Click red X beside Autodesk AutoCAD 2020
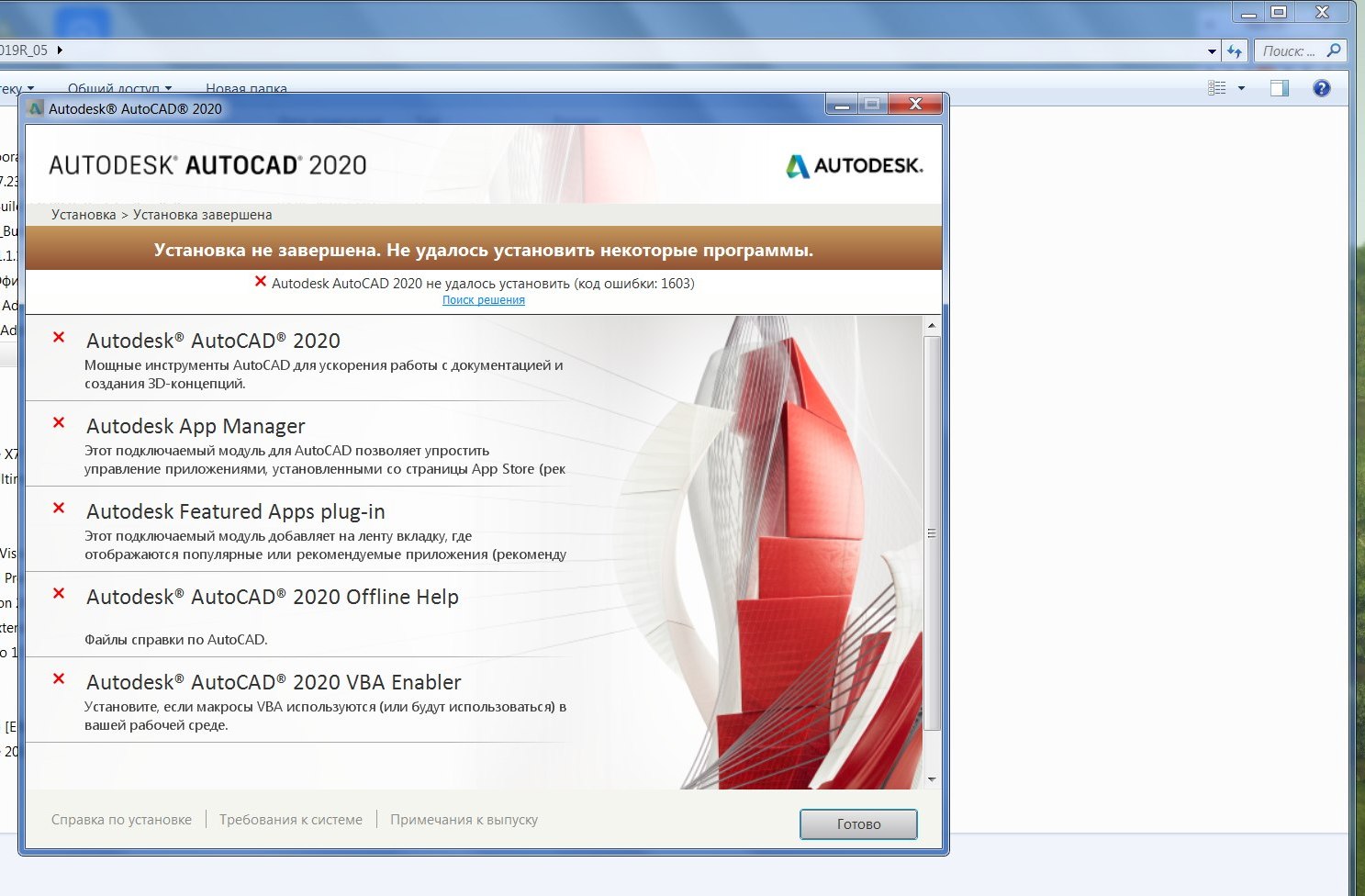Image resolution: width=1365 pixels, height=896 pixels. (59, 337)
